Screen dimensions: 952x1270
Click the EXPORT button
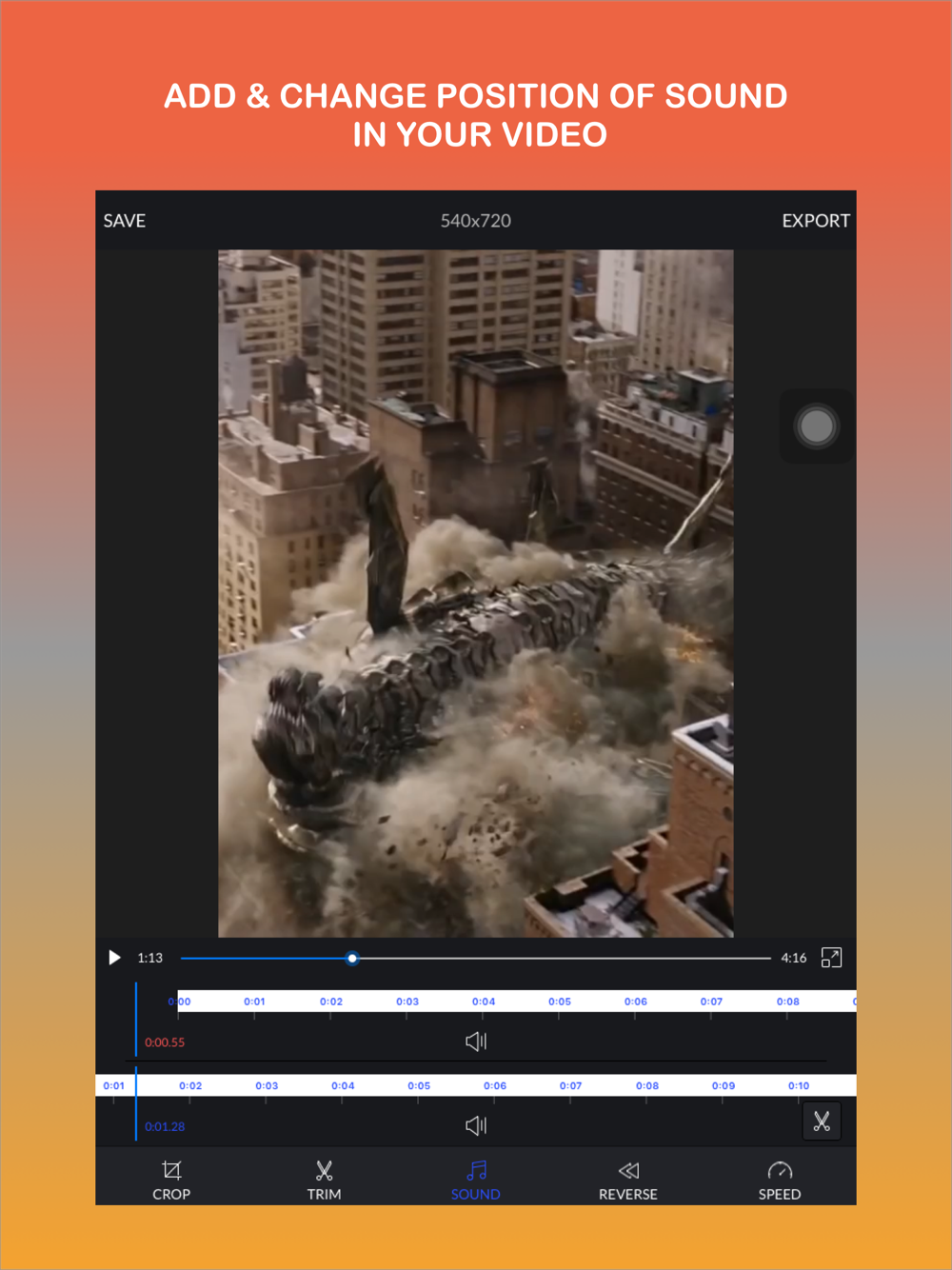[x=816, y=221]
